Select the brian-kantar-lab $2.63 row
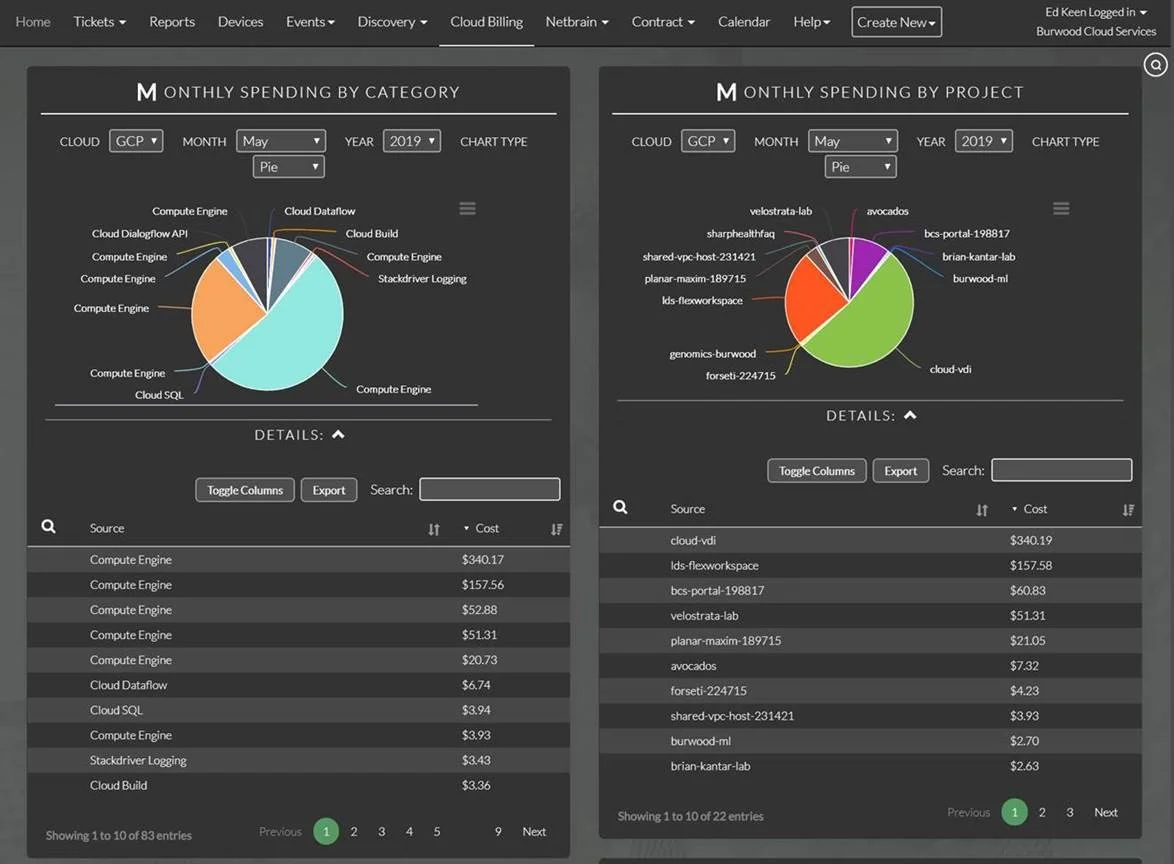The height and width of the screenshot is (864, 1174). [870, 765]
